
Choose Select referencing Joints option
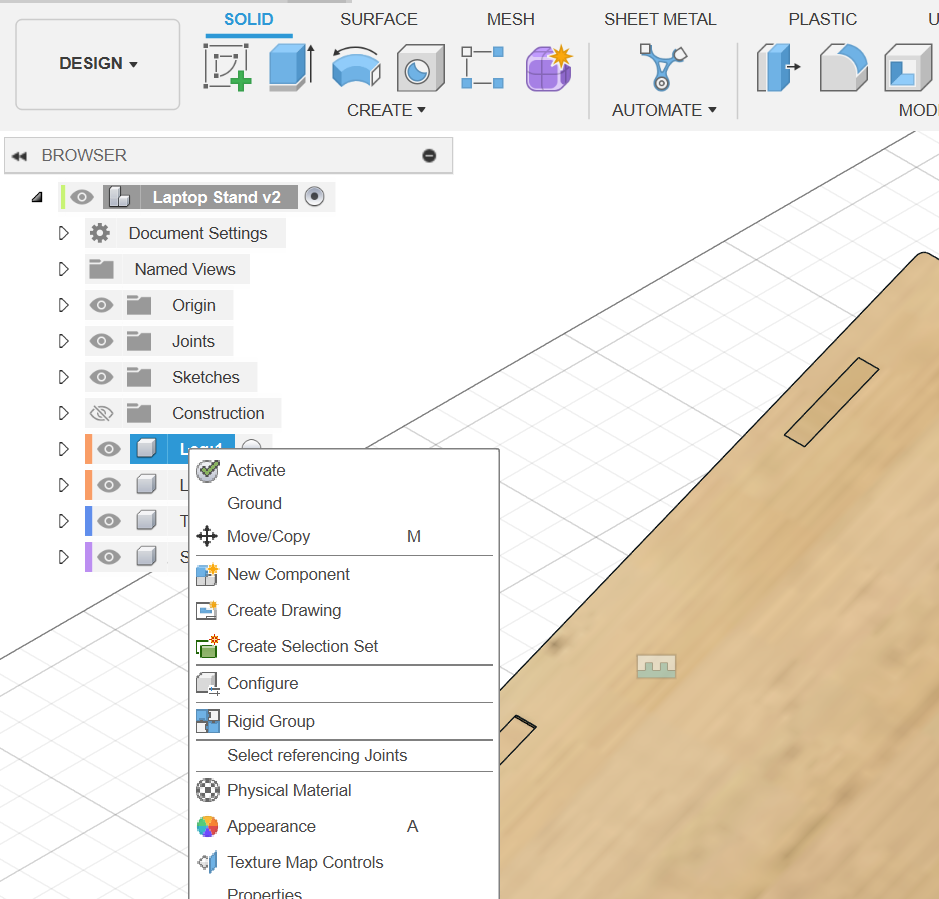[344, 755]
